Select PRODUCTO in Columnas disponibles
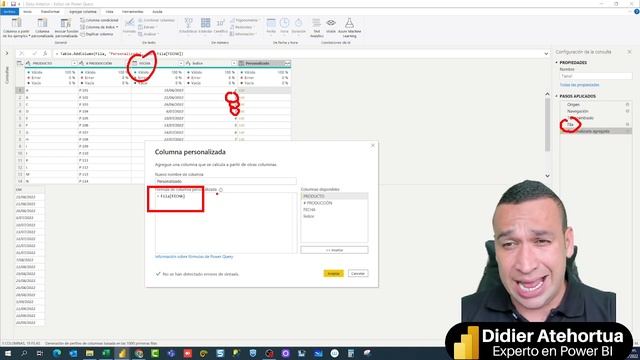The image size is (640, 360). (334, 196)
